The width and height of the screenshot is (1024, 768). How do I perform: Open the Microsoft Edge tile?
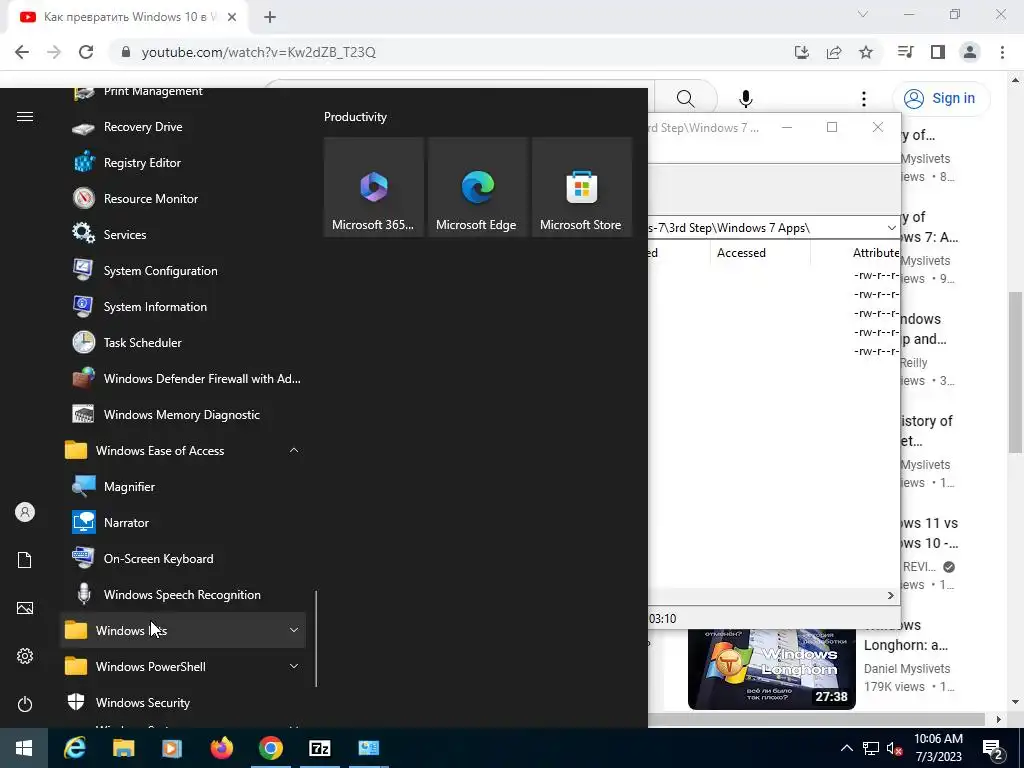pos(477,187)
